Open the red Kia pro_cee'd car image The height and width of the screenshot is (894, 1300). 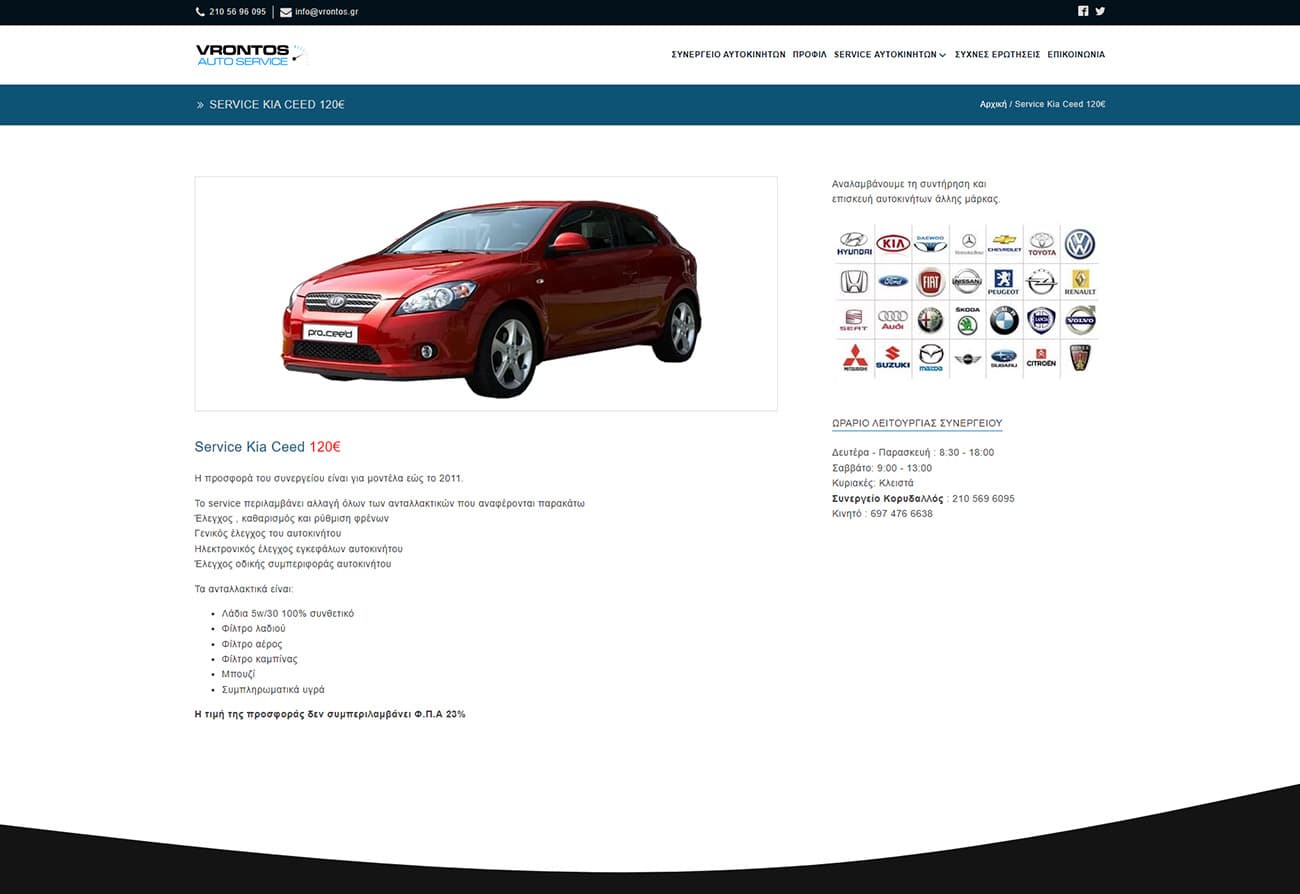[x=486, y=294]
